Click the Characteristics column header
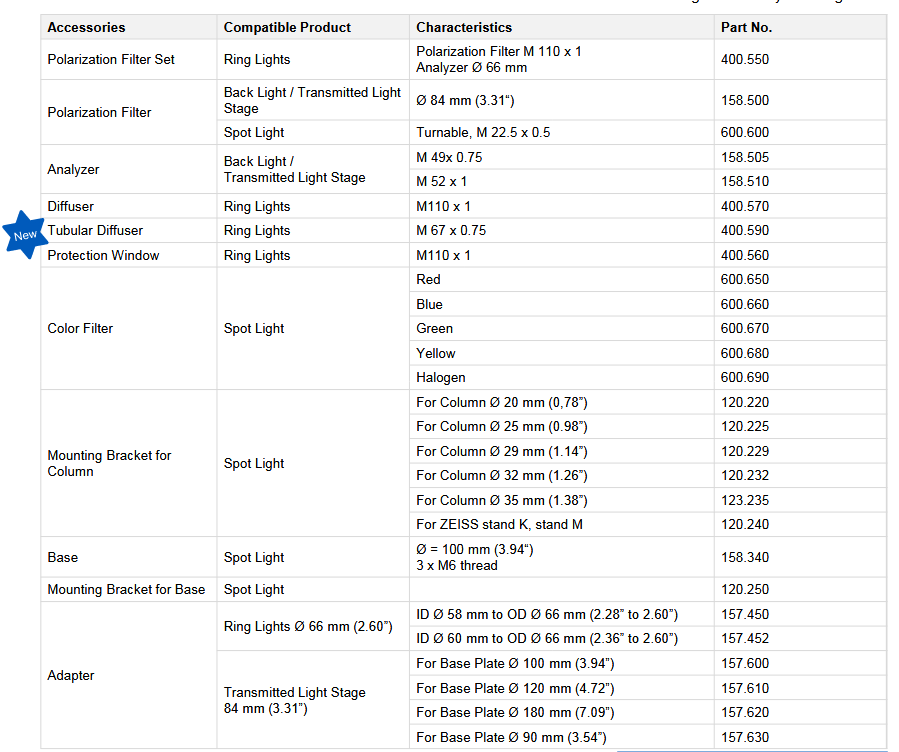The width and height of the screenshot is (899, 752). [x=464, y=27]
